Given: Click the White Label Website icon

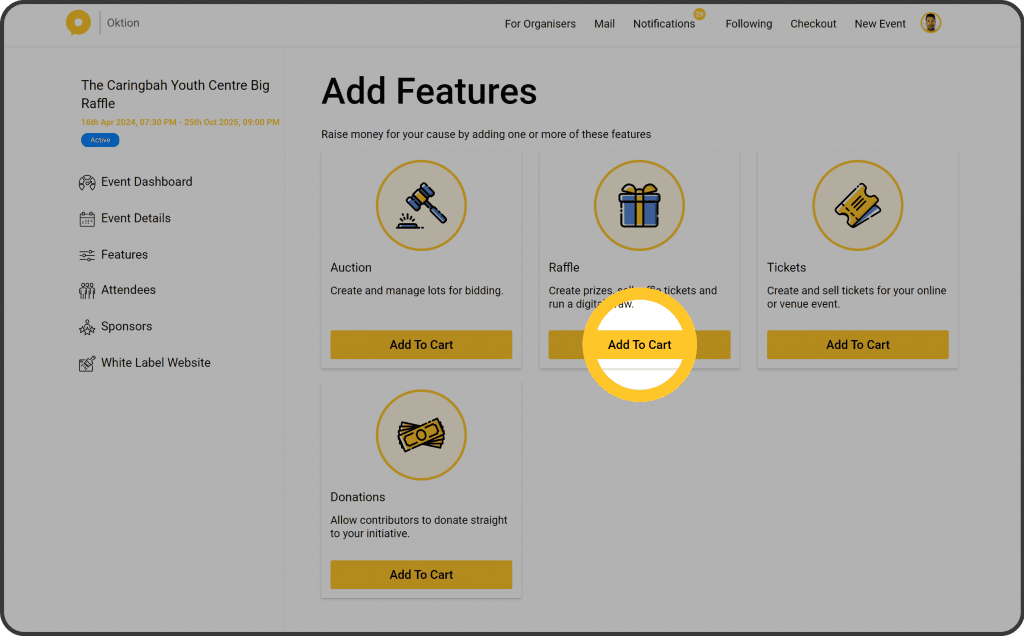Looking at the screenshot, I should coord(87,364).
